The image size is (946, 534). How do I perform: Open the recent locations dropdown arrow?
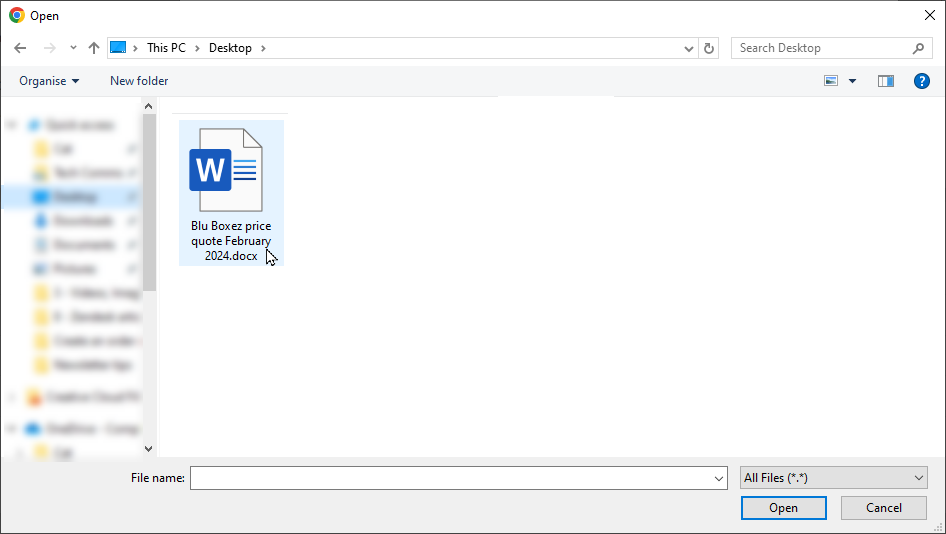point(73,48)
